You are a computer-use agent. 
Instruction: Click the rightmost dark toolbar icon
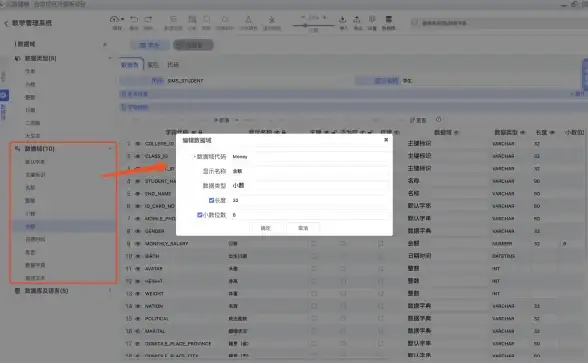(389, 19)
